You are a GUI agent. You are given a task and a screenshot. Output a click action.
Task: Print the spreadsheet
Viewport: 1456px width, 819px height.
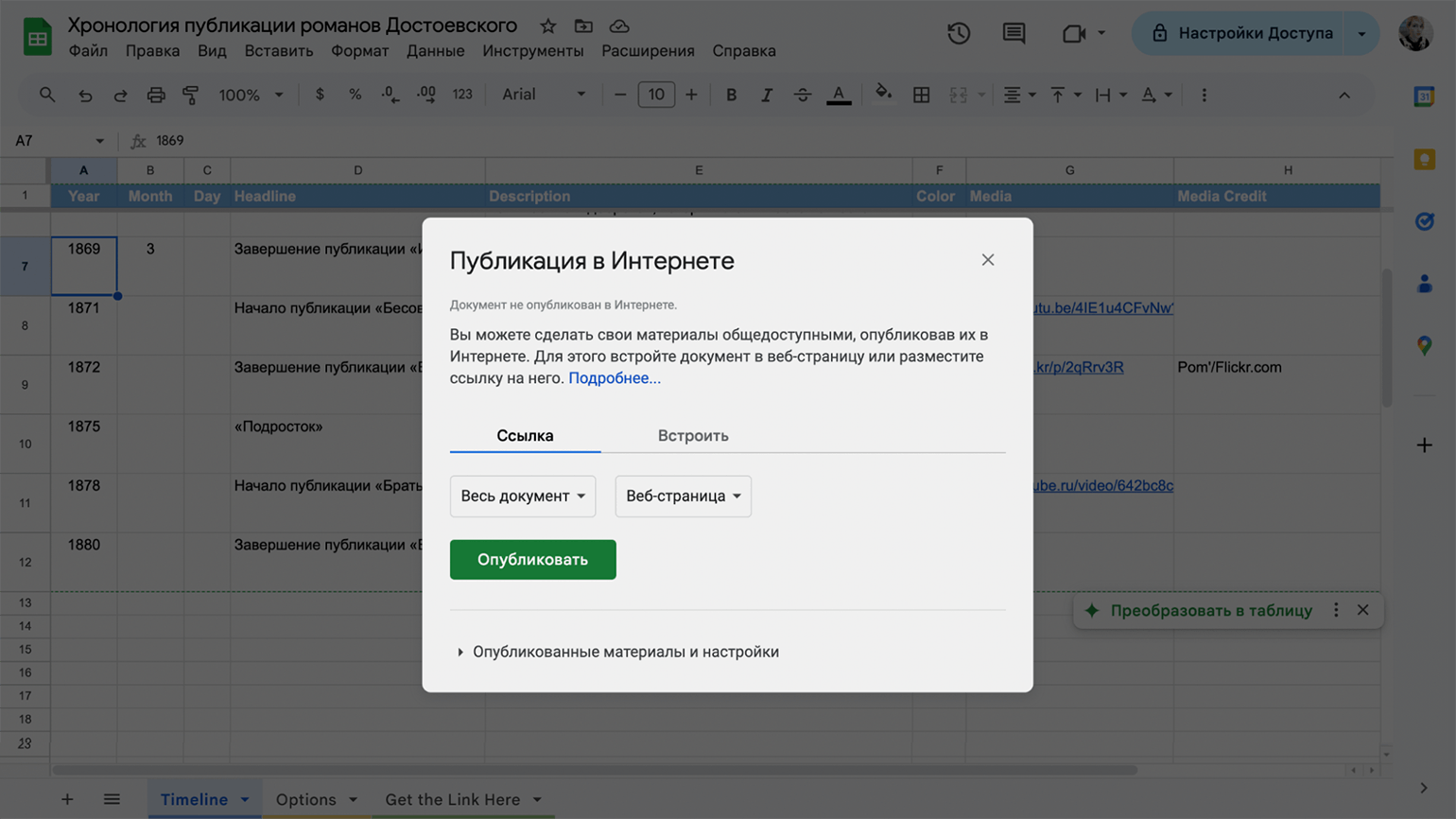156,95
